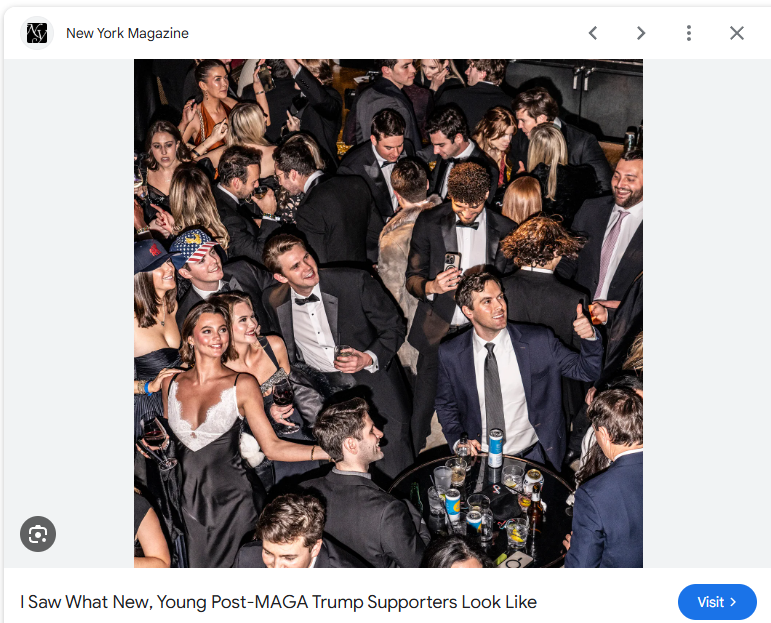Click the phone held up in the photo
The image size is (771, 623).
click(x=452, y=261)
